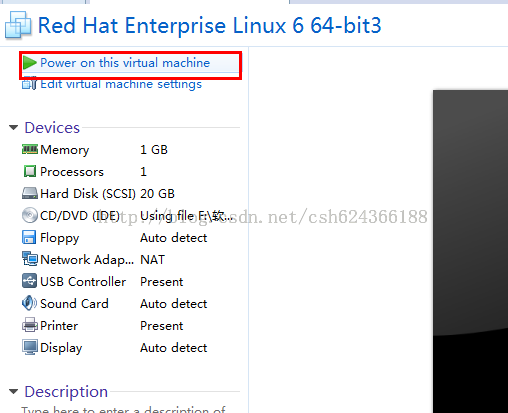
Task: Click the Sound Card speaker icon
Action: [29, 303]
